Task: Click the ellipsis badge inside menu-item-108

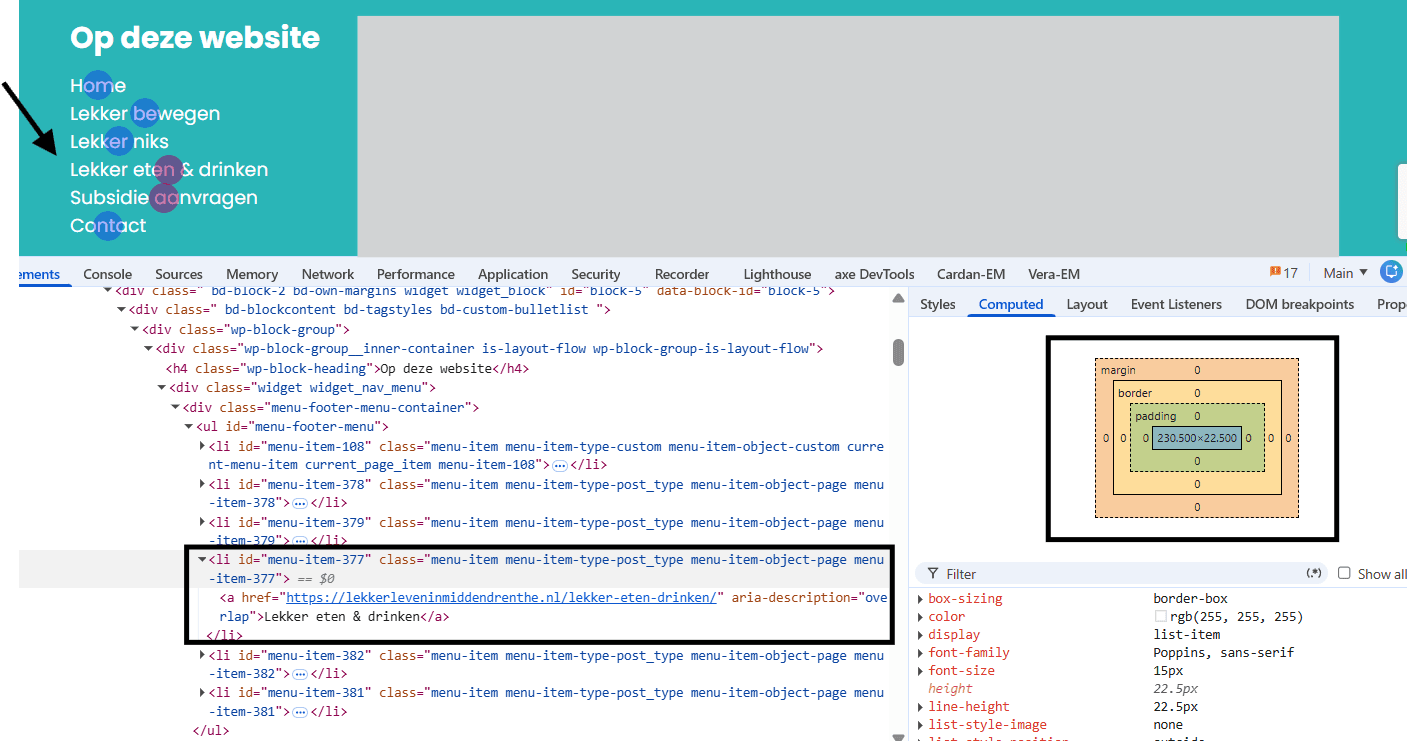Action: [560, 466]
